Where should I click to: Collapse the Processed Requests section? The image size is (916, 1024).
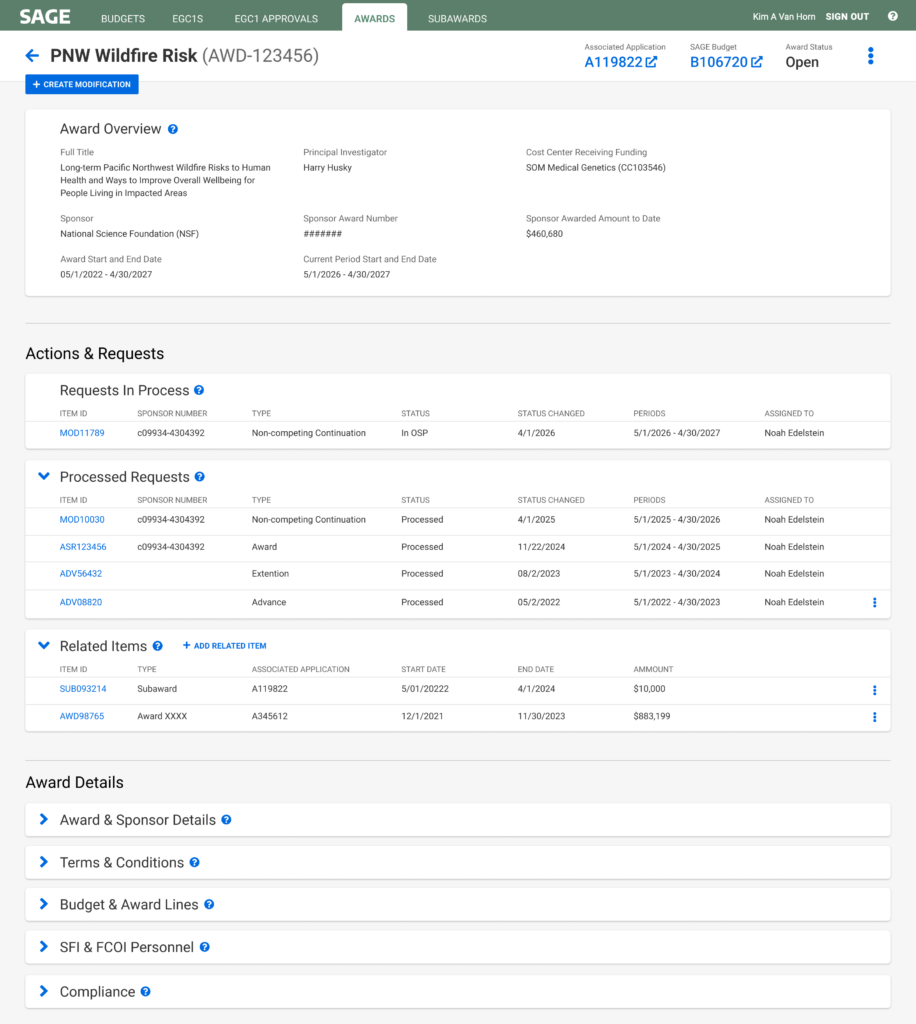[43, 477]
